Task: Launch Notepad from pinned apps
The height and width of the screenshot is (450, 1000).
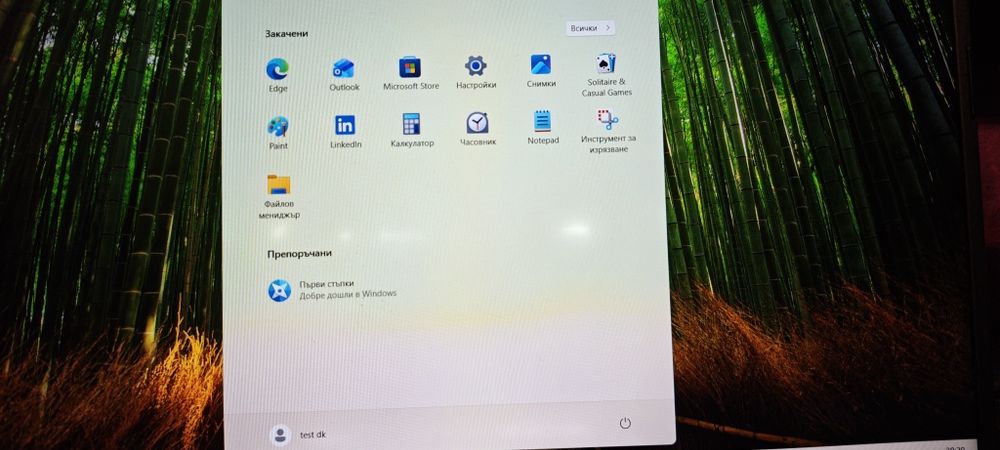Action: pos(543,127)
